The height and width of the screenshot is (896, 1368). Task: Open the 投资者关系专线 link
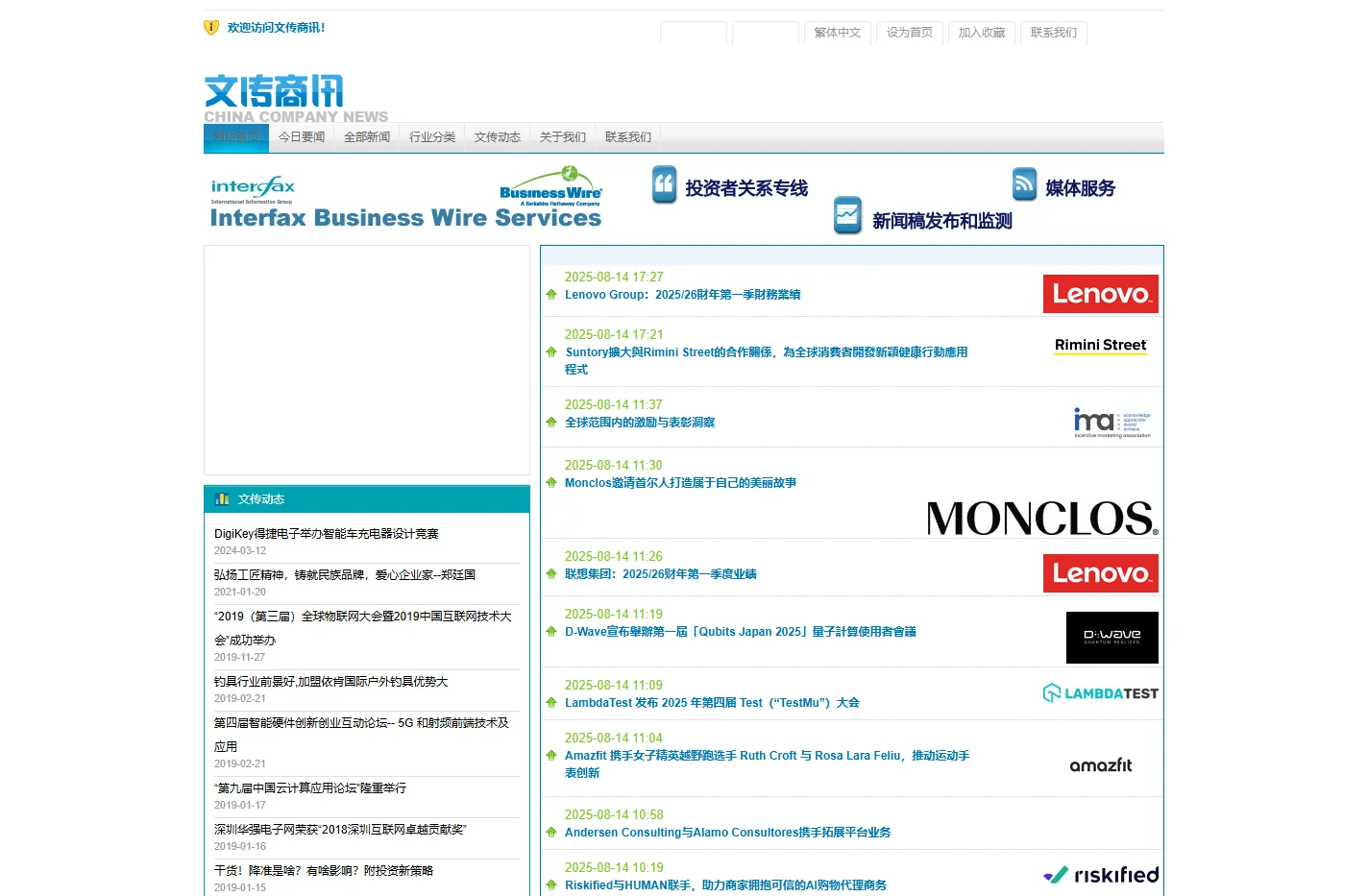pyautogui.click(x=746, y=188)
